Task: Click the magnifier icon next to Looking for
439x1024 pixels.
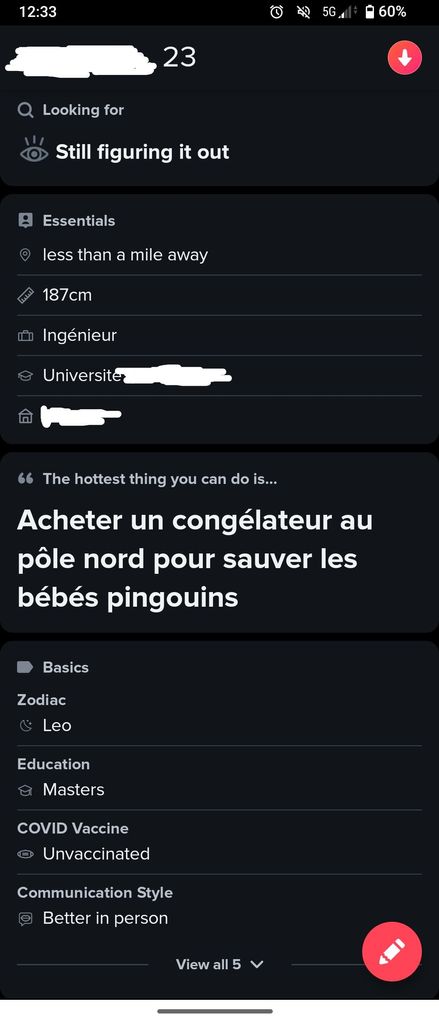Action: pyautogui.click(x=25, y=110)
